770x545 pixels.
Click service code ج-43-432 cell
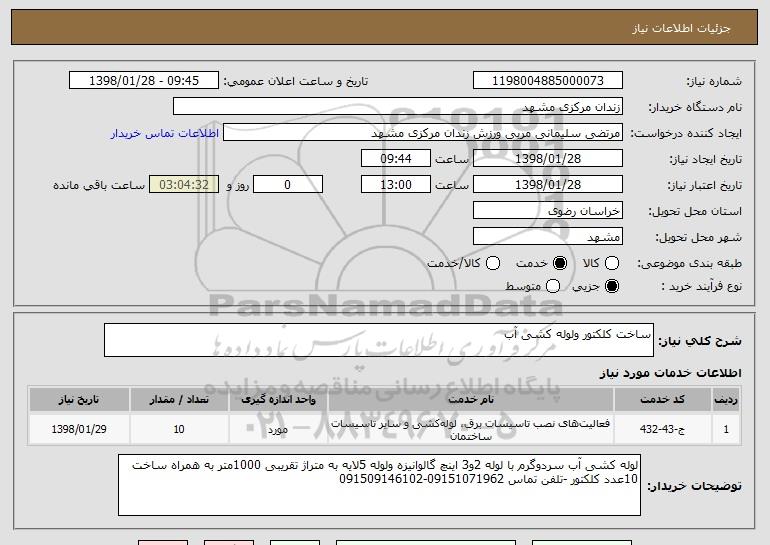662,429
